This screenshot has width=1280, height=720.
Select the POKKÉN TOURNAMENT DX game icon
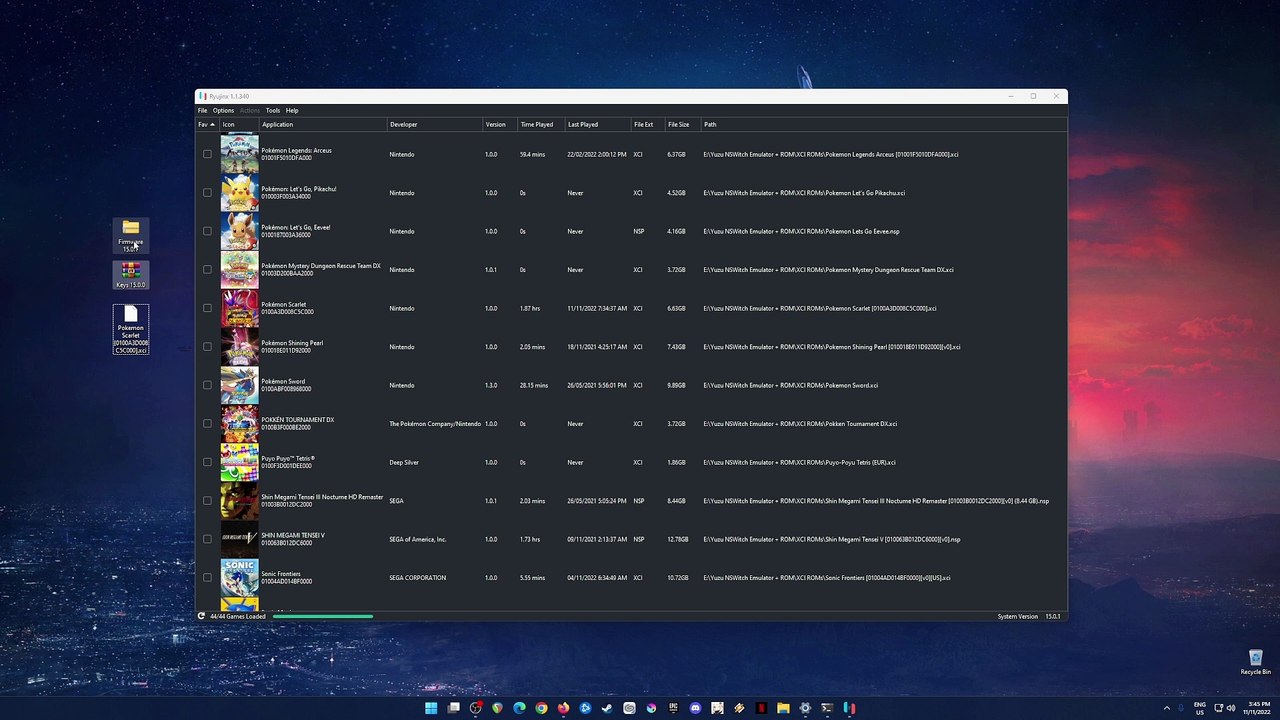pyautogui.click(x=239, y=424)
